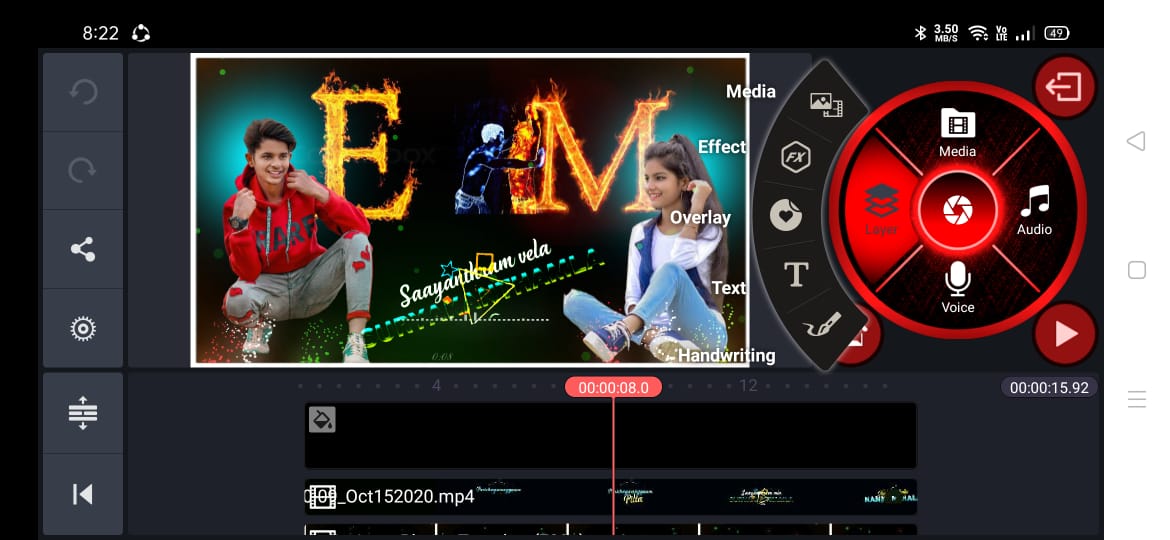Screen dimensions: 1170x540
Task: Open the Media browser on wheel
Action: (957, 133)
